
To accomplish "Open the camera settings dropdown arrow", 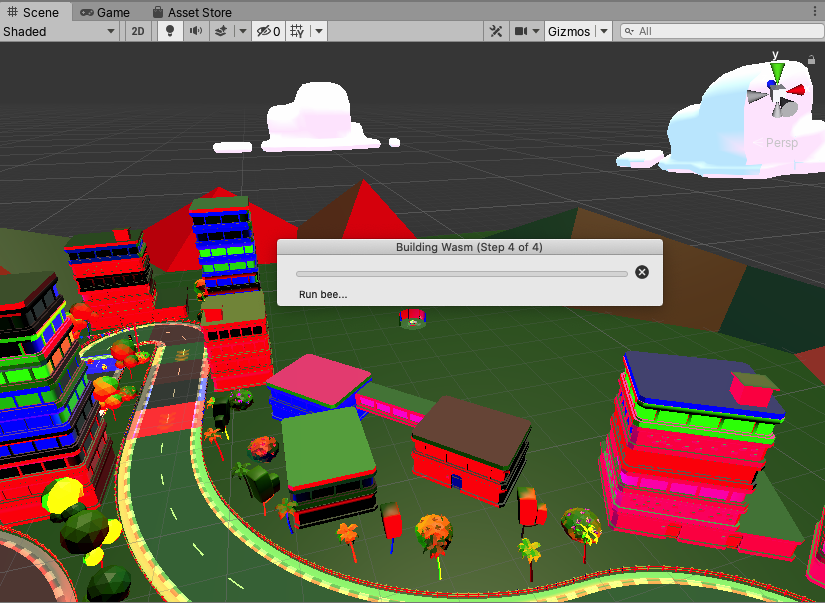I will (x=536, y=31).
